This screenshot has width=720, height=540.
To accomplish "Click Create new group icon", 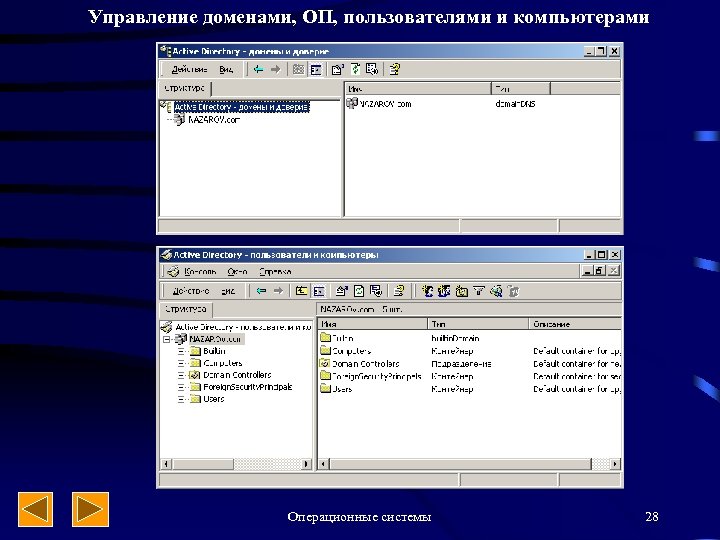I will click(x=444, y=291).
